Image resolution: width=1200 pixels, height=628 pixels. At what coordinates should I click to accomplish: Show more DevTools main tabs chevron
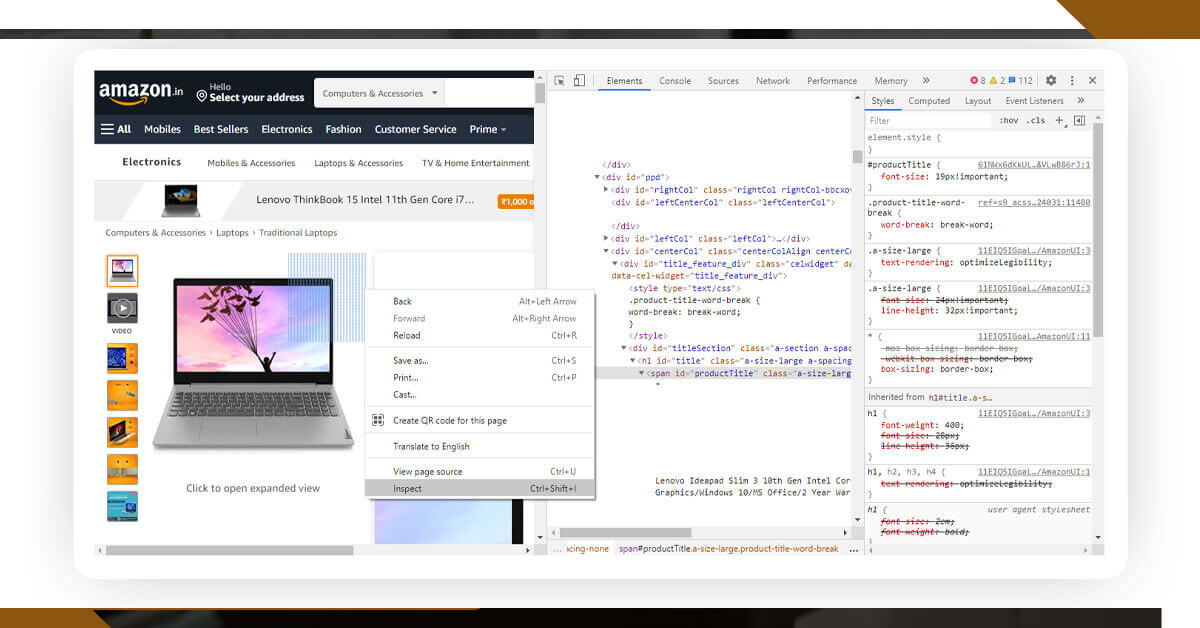(x=926, y=81)
